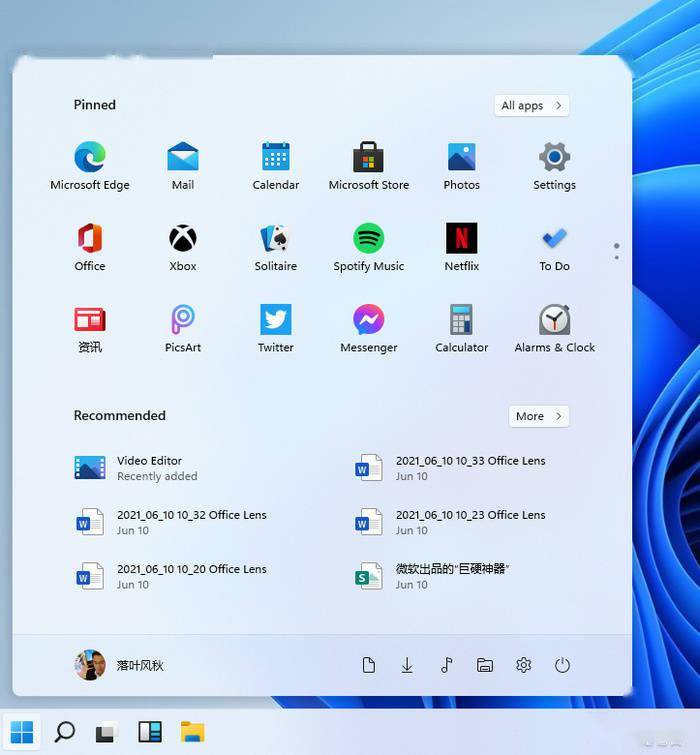Open Downloads from the Start footer

pos(407,665)
